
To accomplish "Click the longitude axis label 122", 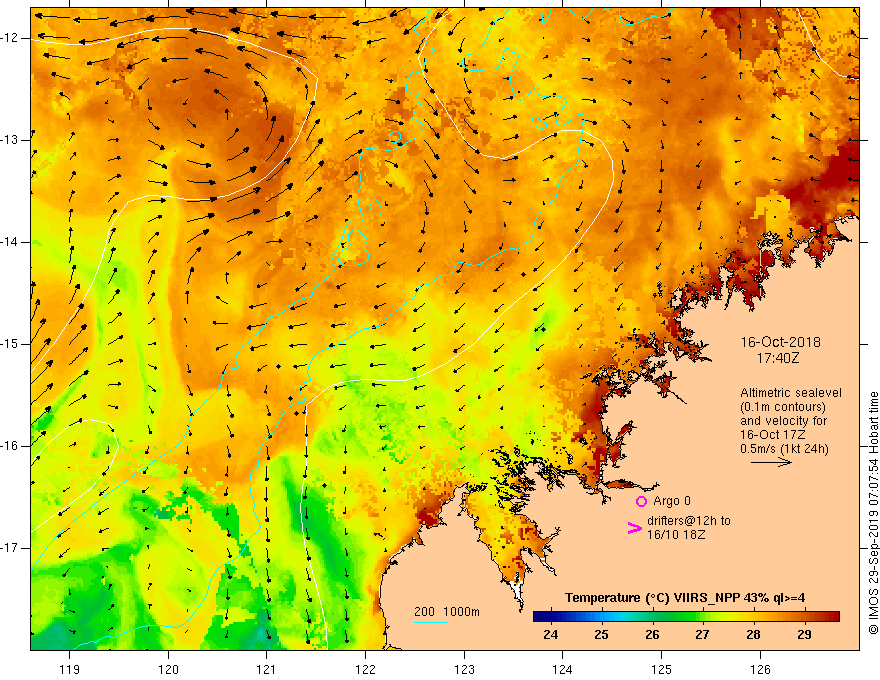I will pyautogui.click(x=365, y=669).
